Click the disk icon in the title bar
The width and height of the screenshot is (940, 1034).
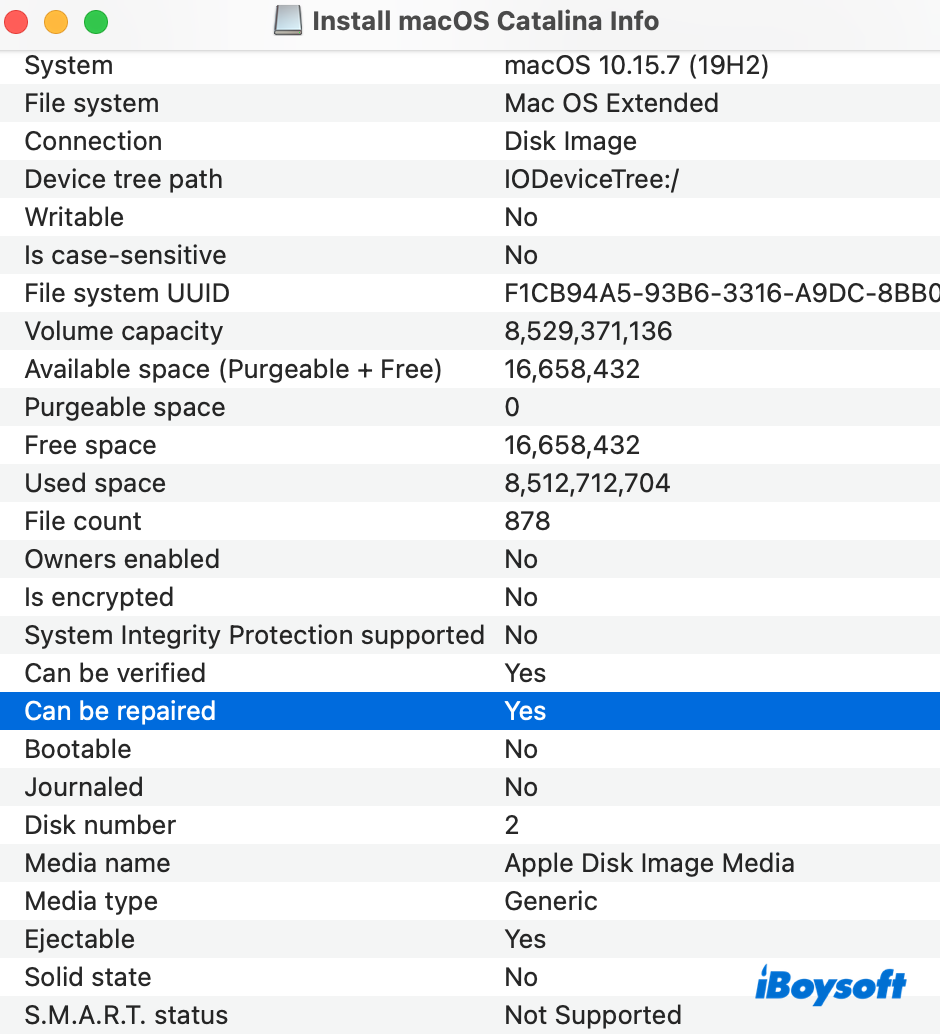(x=288, y=21)
